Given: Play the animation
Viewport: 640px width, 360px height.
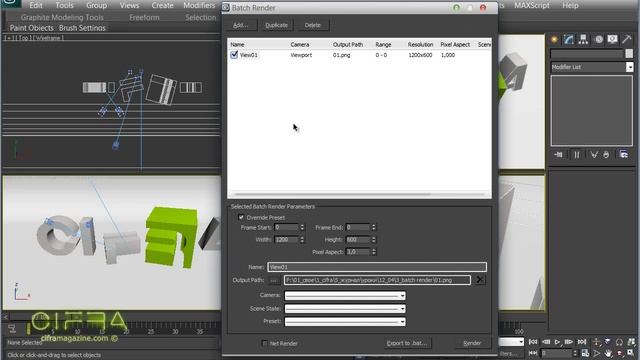Looking at the screenshot, I should click(558, 342).
